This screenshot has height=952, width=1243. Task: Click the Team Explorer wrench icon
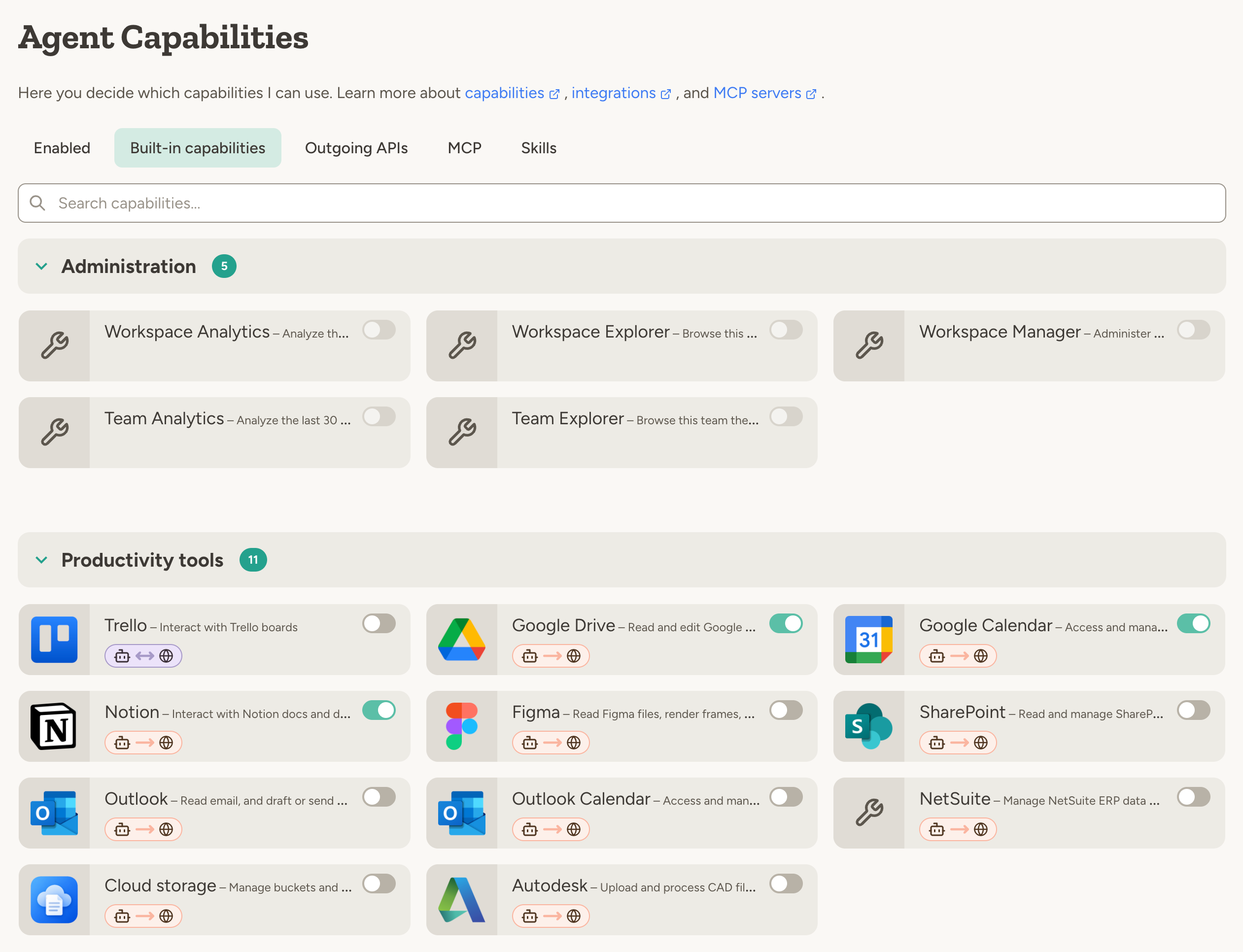point(462,432)
